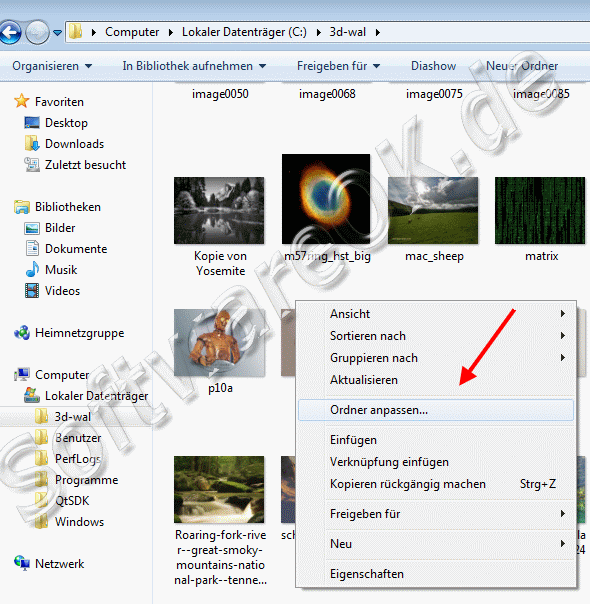Click the Diashow toolbar button
Viewport: 590px width, 604px height.
(x=434, y=66)
